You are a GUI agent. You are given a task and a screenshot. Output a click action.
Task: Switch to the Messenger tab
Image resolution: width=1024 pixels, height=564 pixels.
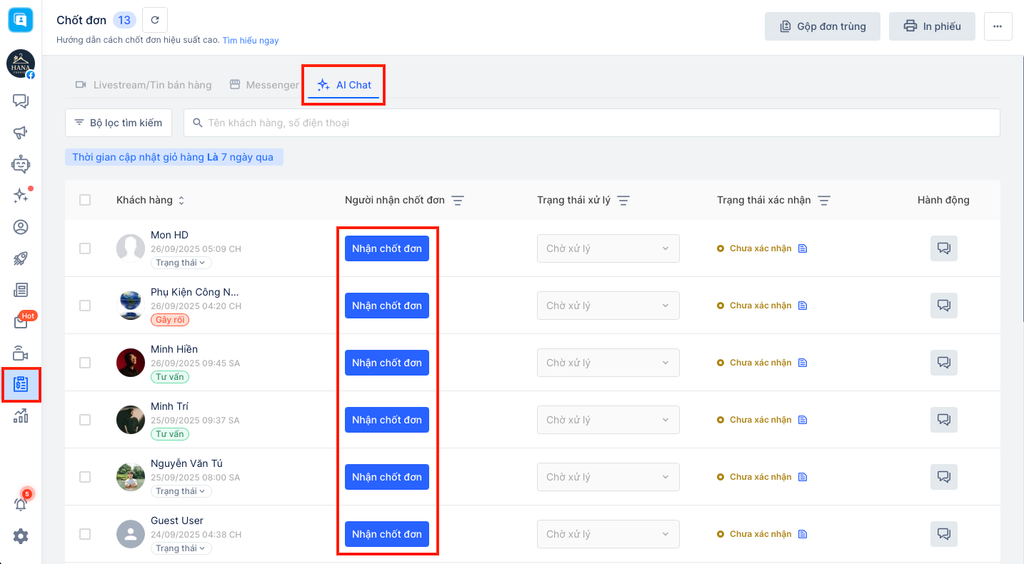click(264, 85)
